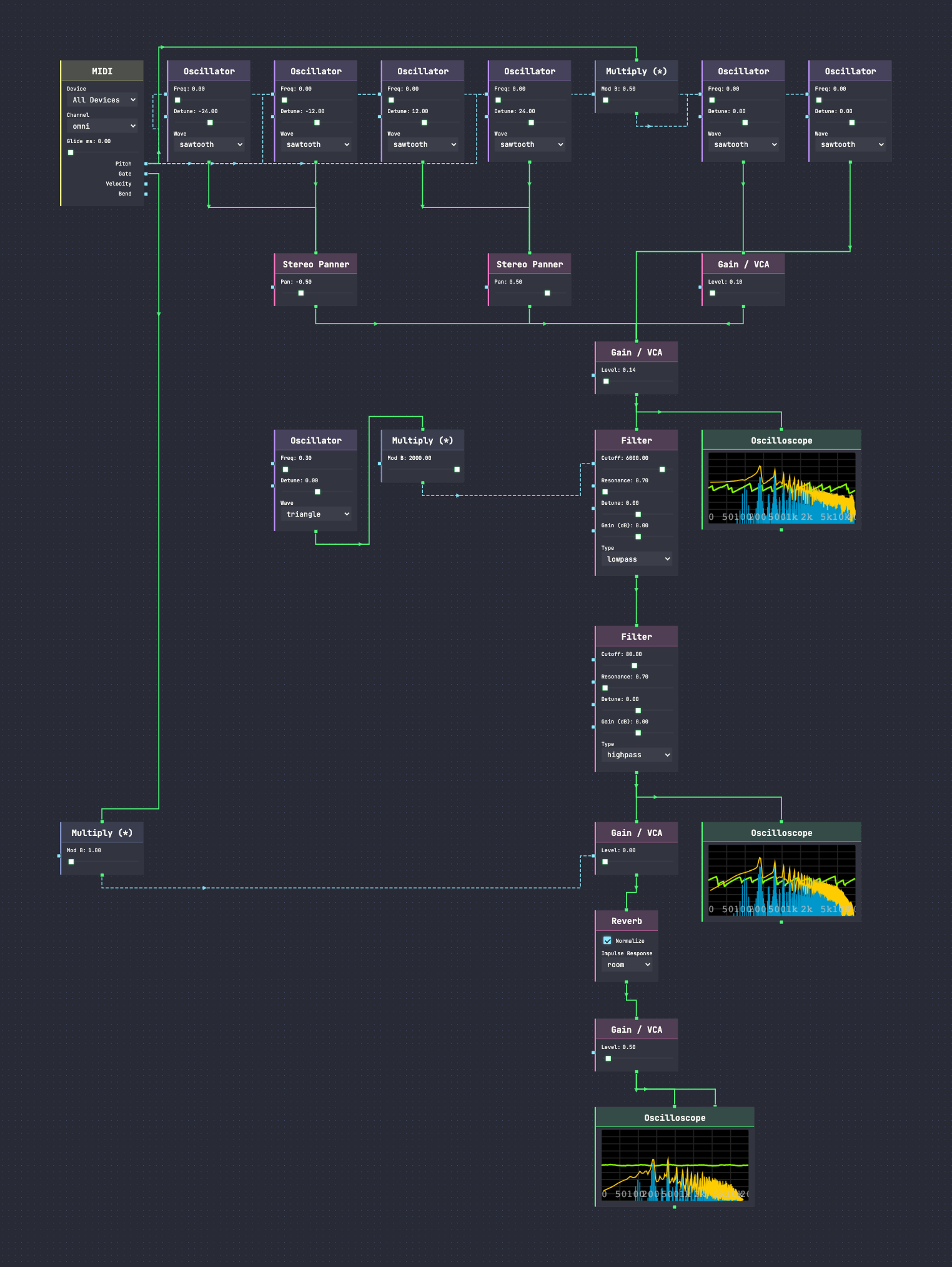
Task: Click the oscilloscope display below Gain / VCA Level 0.50
Action: point(675,1165)
